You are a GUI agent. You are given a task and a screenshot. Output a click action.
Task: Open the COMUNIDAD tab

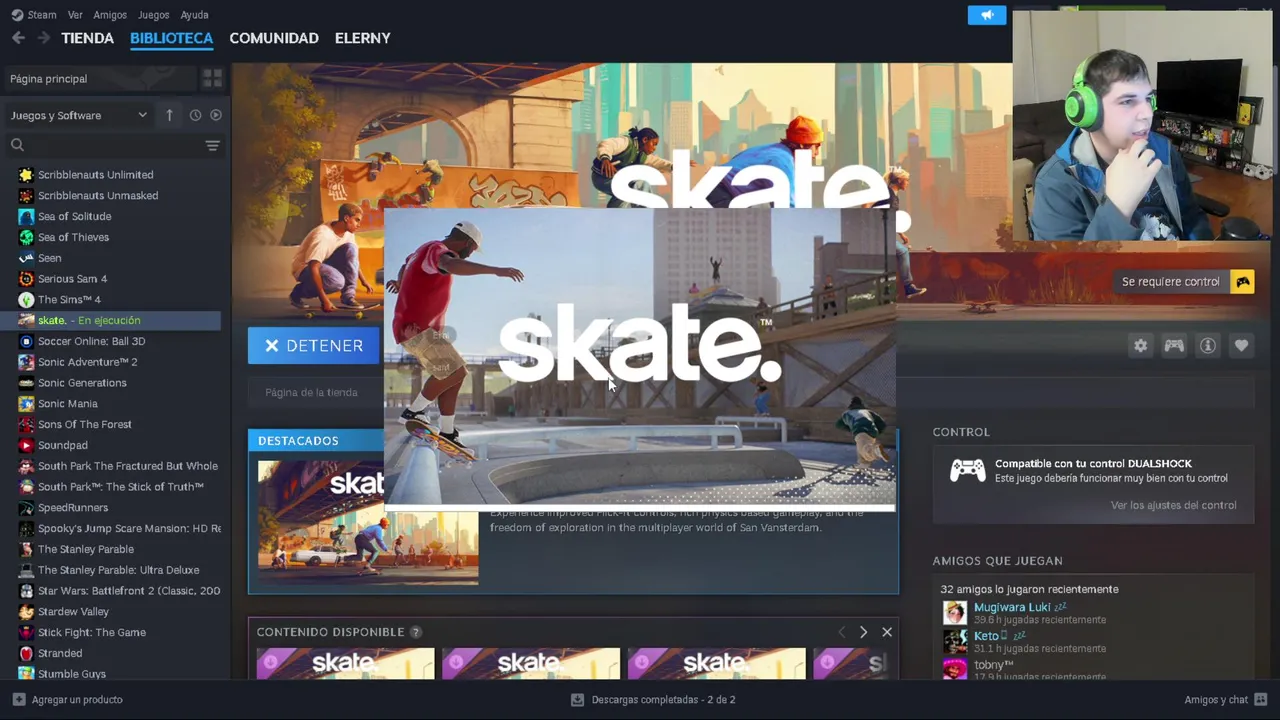tap(274, 38)
